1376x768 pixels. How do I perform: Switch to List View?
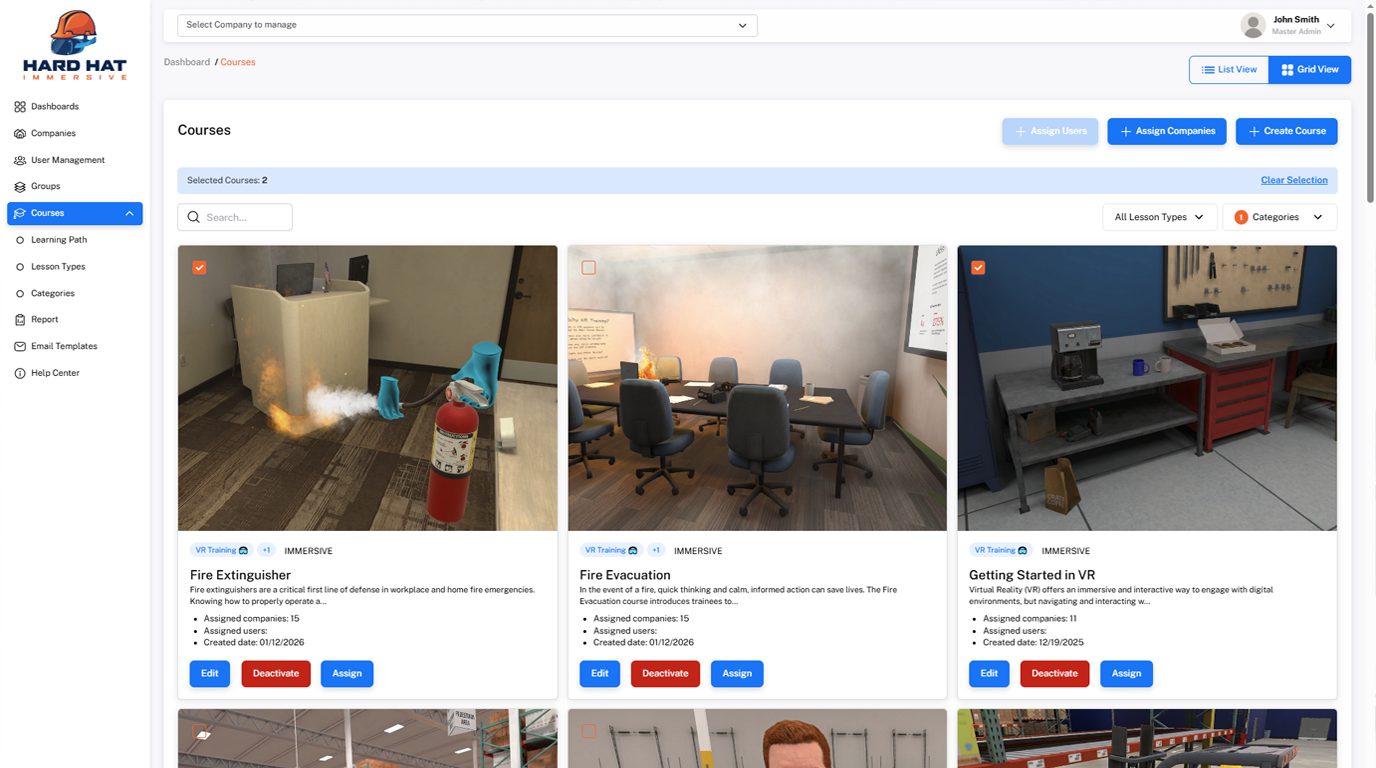[1229, 70]
